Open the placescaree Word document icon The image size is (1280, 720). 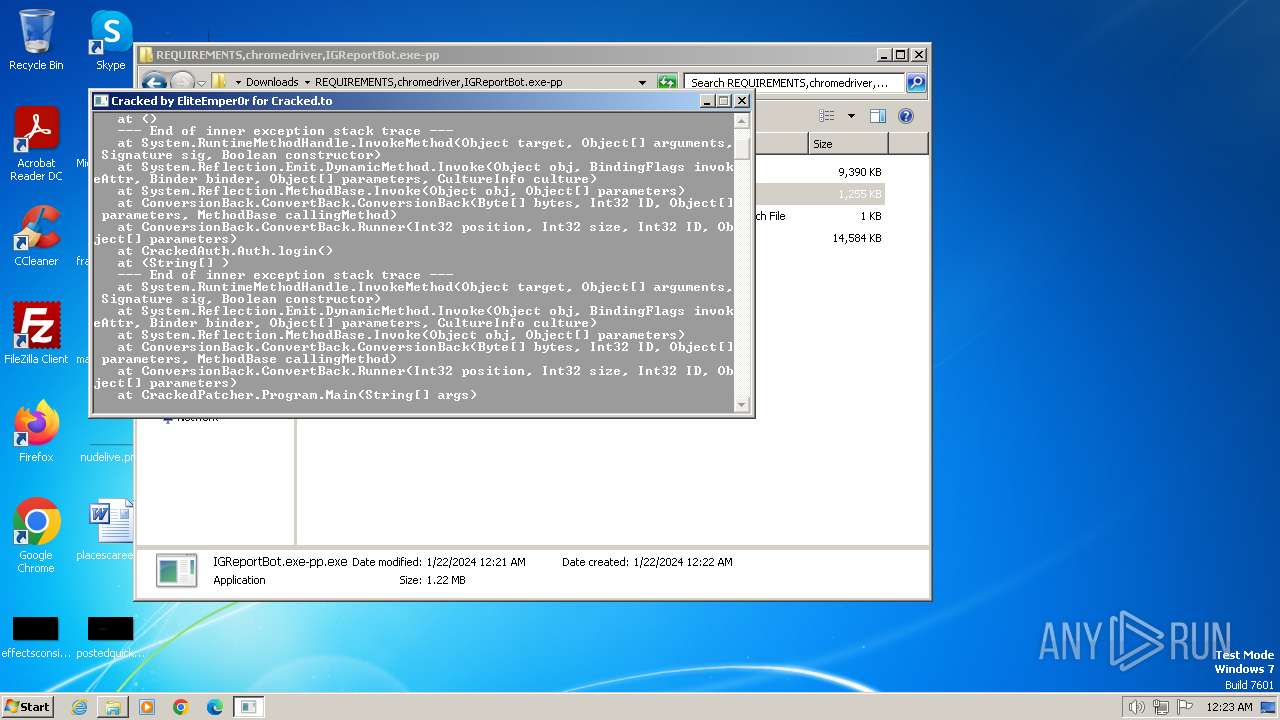(110, 530)
